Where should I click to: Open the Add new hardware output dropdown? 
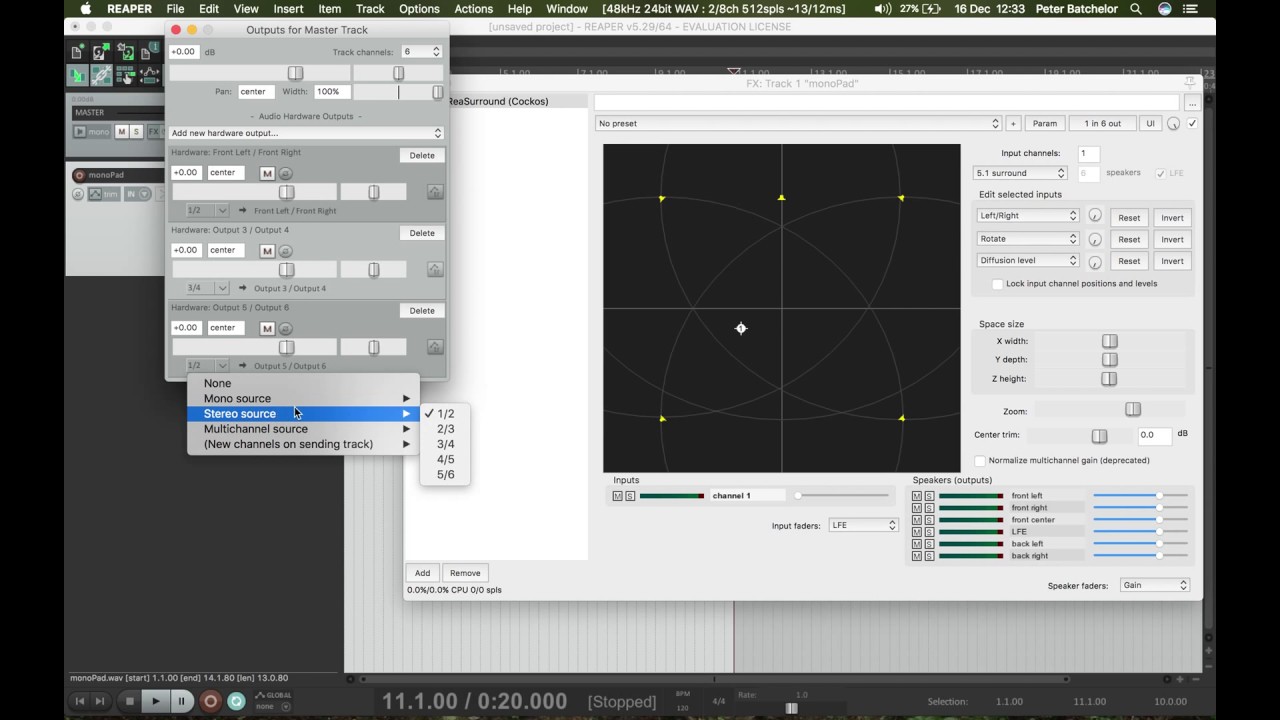(x=306, y=133)
